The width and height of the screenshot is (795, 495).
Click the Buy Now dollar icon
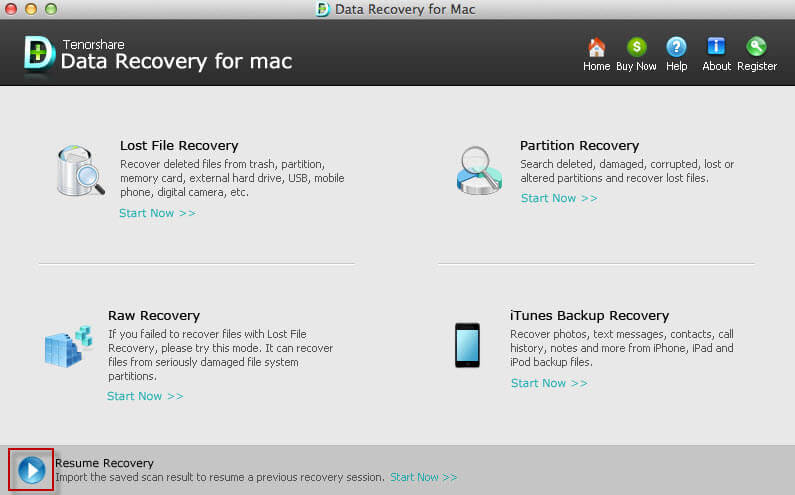636,47
